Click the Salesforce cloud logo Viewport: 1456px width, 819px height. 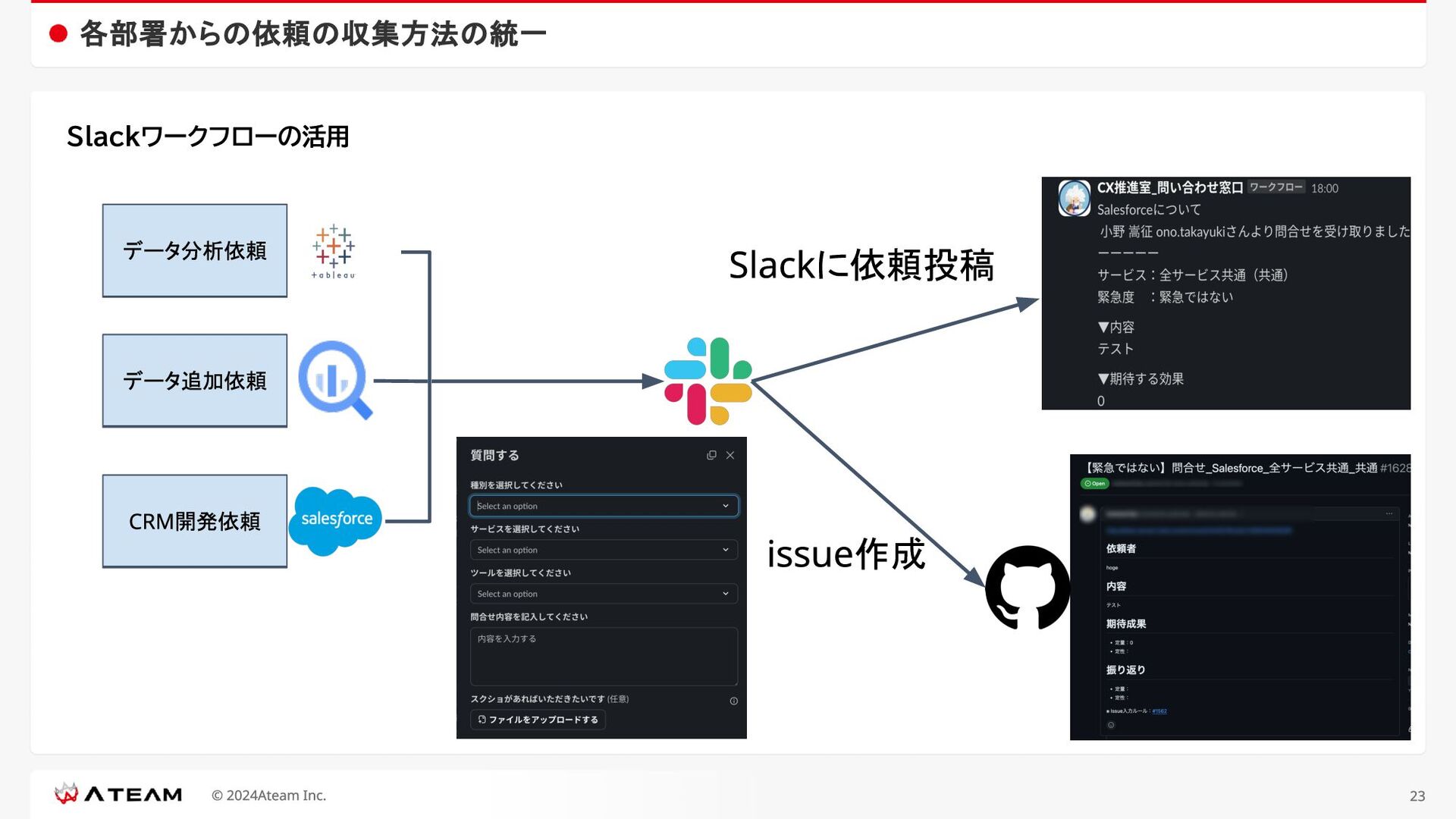pos(335,521)
